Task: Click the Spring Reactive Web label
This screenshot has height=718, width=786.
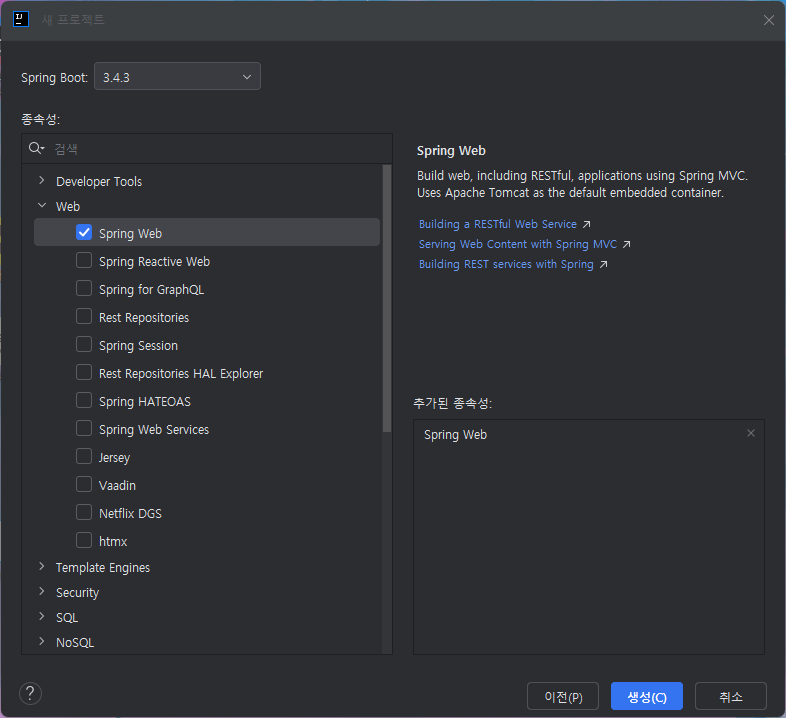Action: point(154,262)
